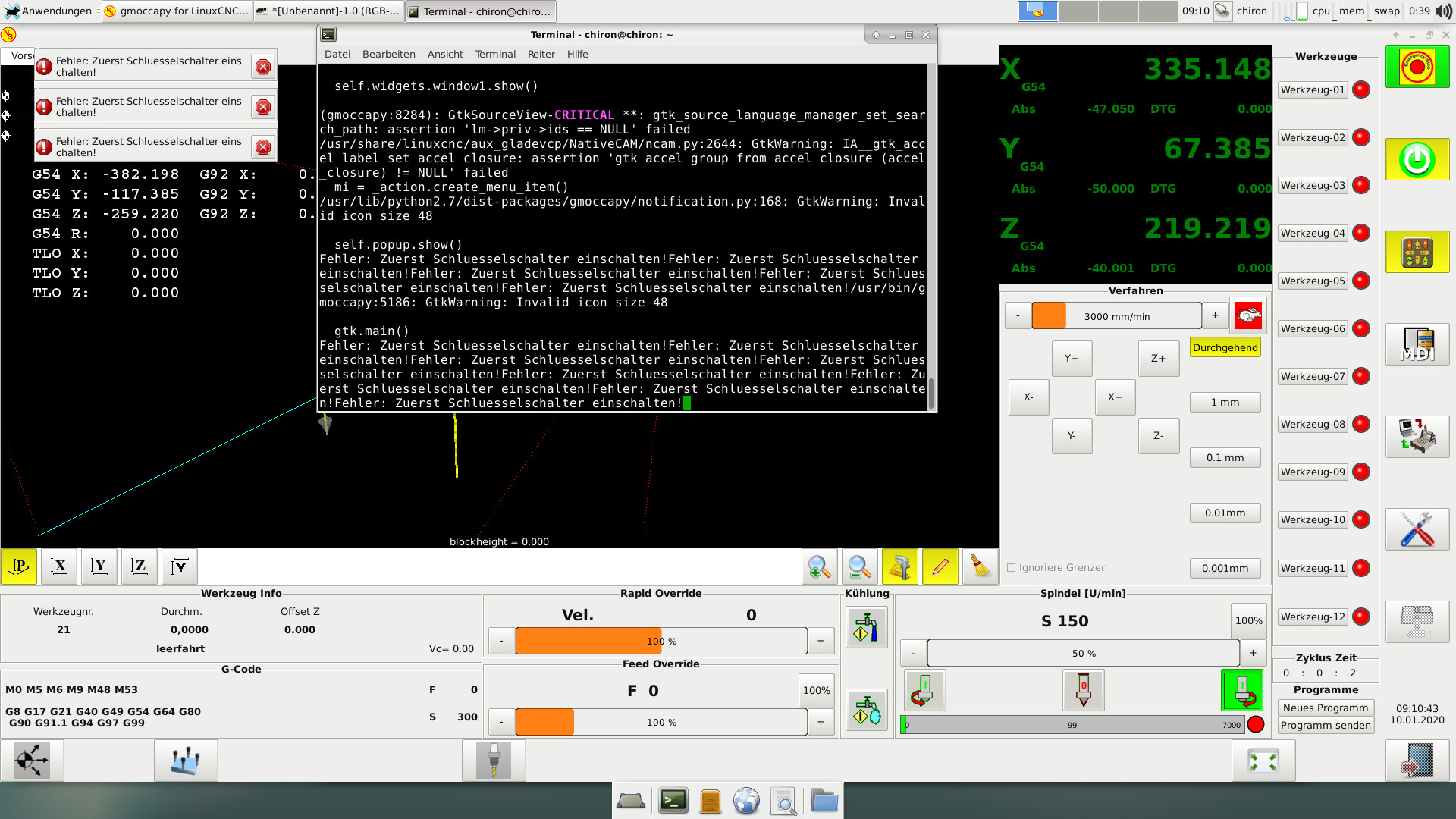
Task: Select 0.001mm jog increment
Action: (1225, 569)
